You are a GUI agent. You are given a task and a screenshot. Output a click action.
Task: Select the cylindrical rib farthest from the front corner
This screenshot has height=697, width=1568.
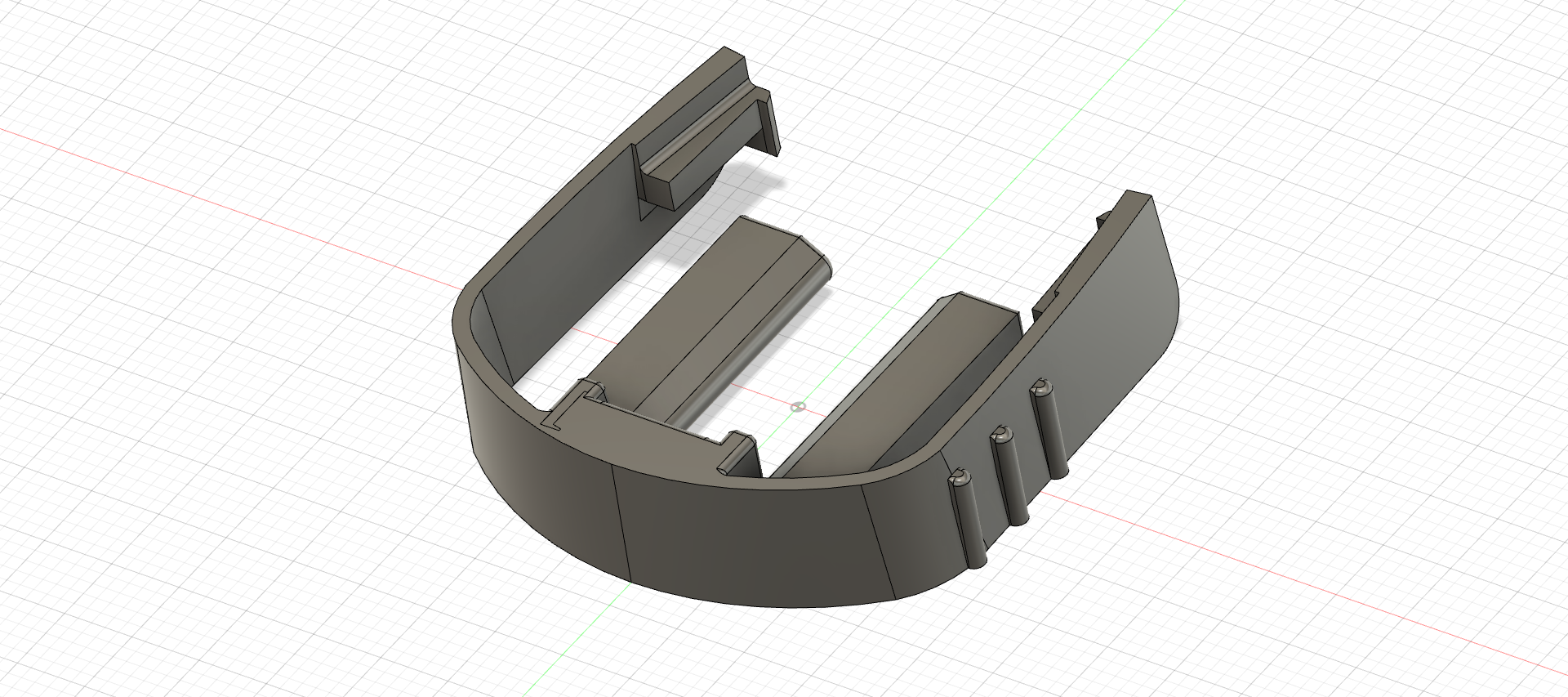point(1049,428)
